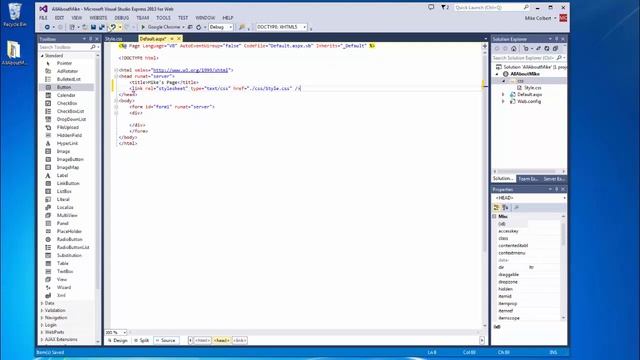Screen dimensions: 640x360
Task: Click the Navigate Backward toolbar icon
Action: pyautogui.click(x=47, y=27)
